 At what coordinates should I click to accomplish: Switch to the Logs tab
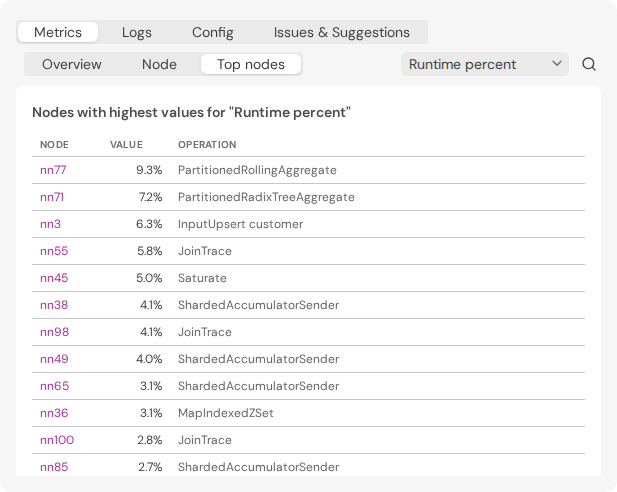click(x=137, y=32)
